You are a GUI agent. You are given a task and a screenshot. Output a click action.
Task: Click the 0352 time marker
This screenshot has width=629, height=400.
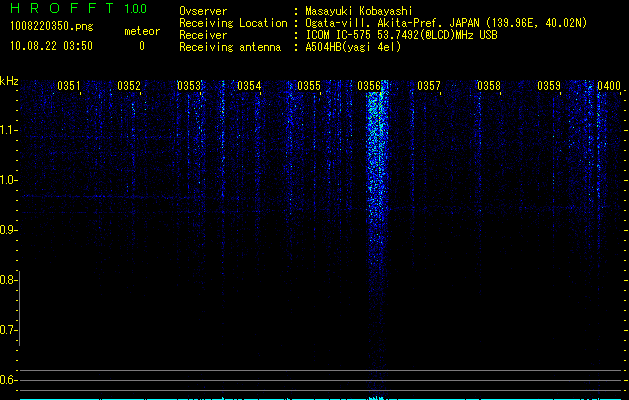[x=129, y=86]
